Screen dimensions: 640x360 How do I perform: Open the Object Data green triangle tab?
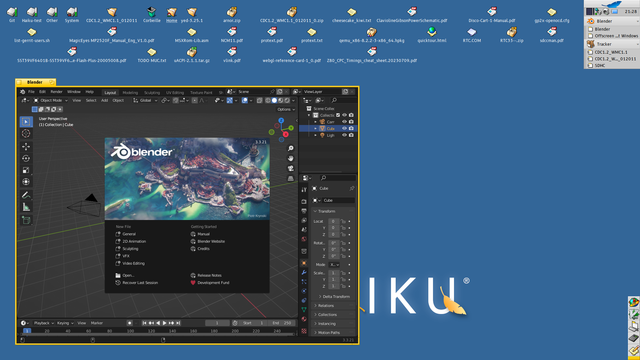pos(304,310)
